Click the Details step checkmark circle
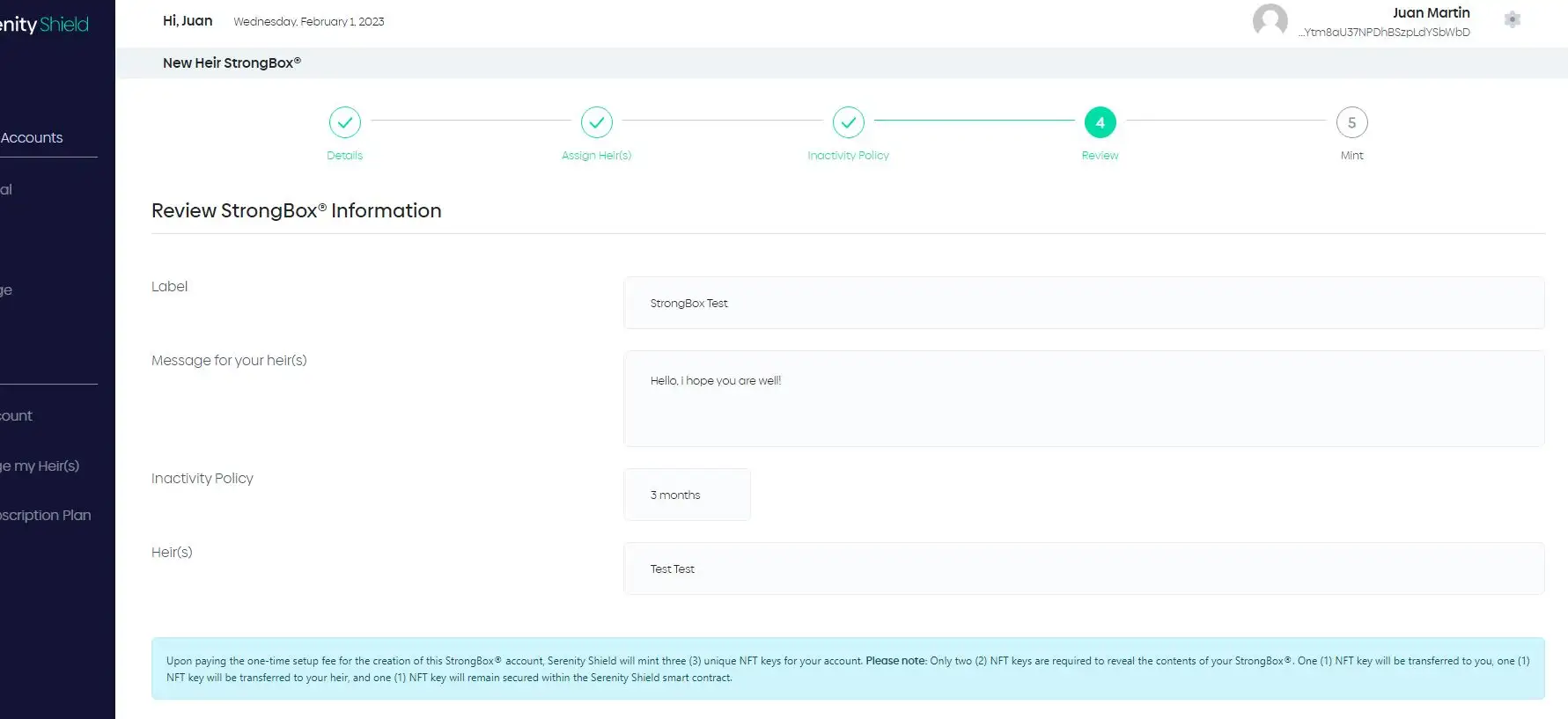 [344, 122]
